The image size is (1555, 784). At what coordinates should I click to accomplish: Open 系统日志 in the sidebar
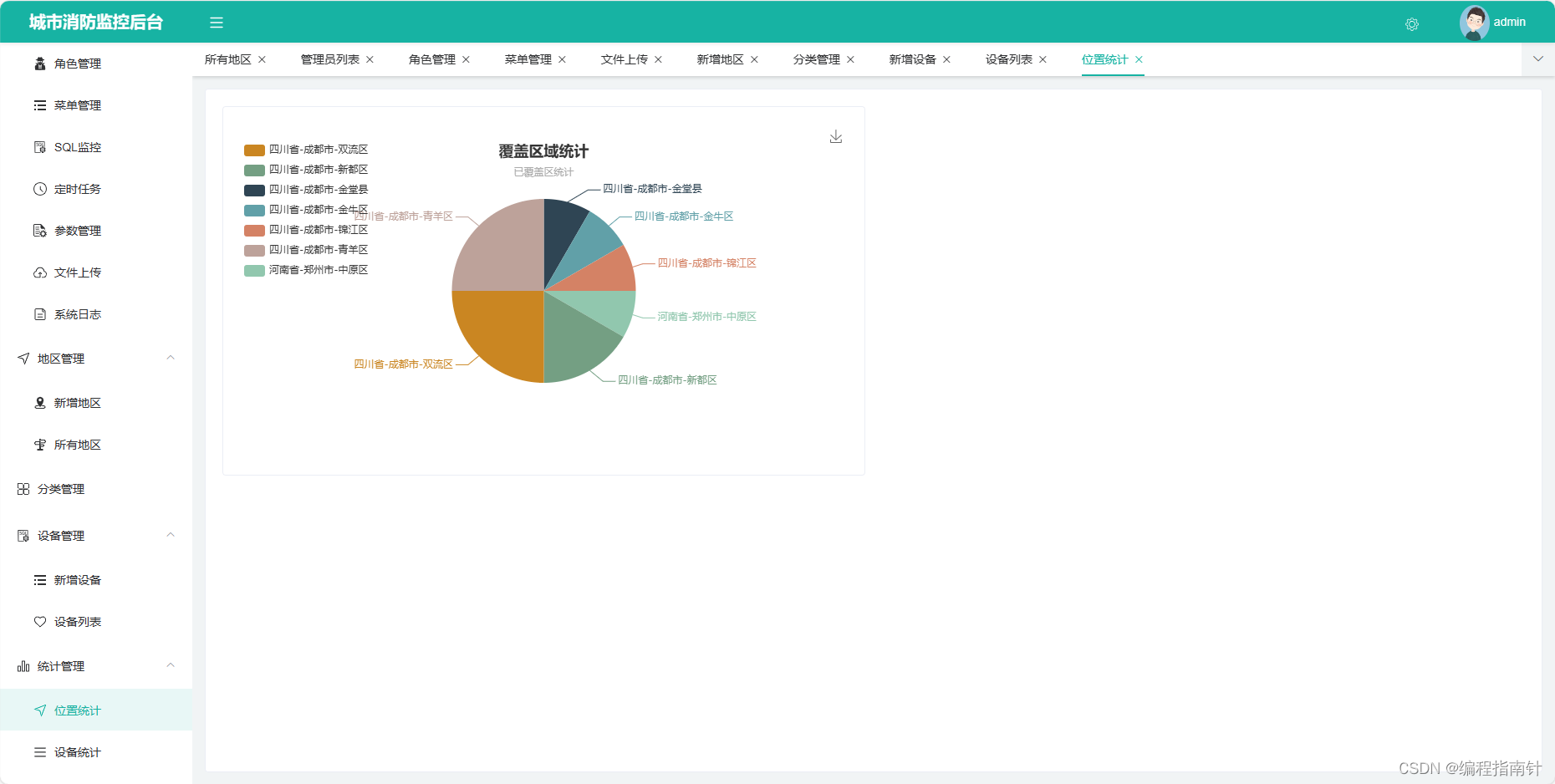click(96, 314)
